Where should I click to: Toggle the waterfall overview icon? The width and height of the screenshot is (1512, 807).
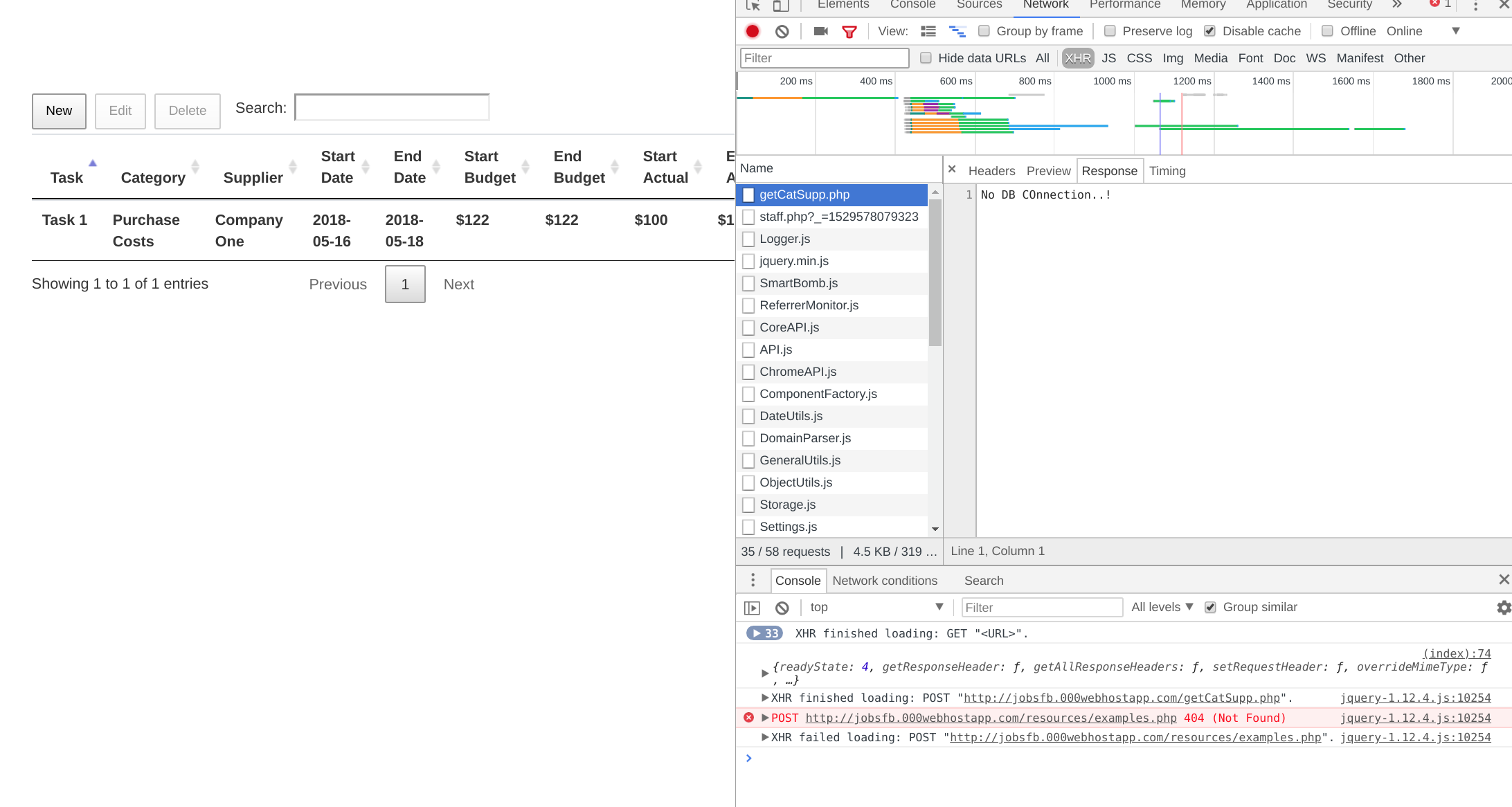pyautogui.click(x=957, y=31)
